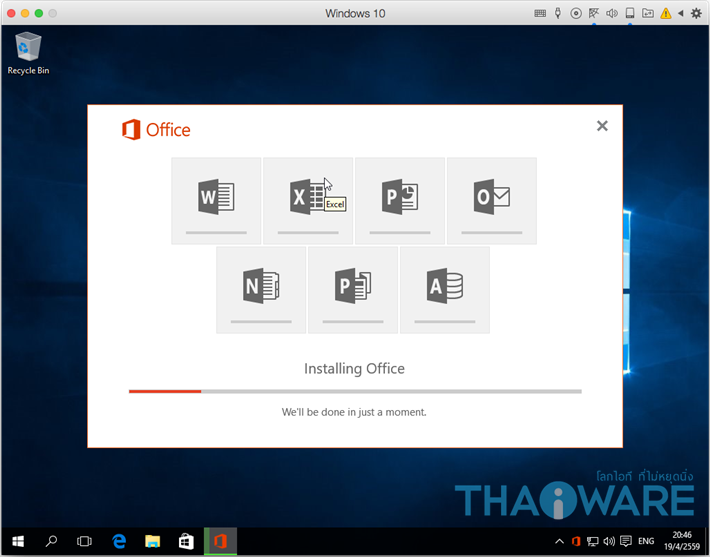Open the Recycle Bin desktop icon

click(x=28, y=53)
